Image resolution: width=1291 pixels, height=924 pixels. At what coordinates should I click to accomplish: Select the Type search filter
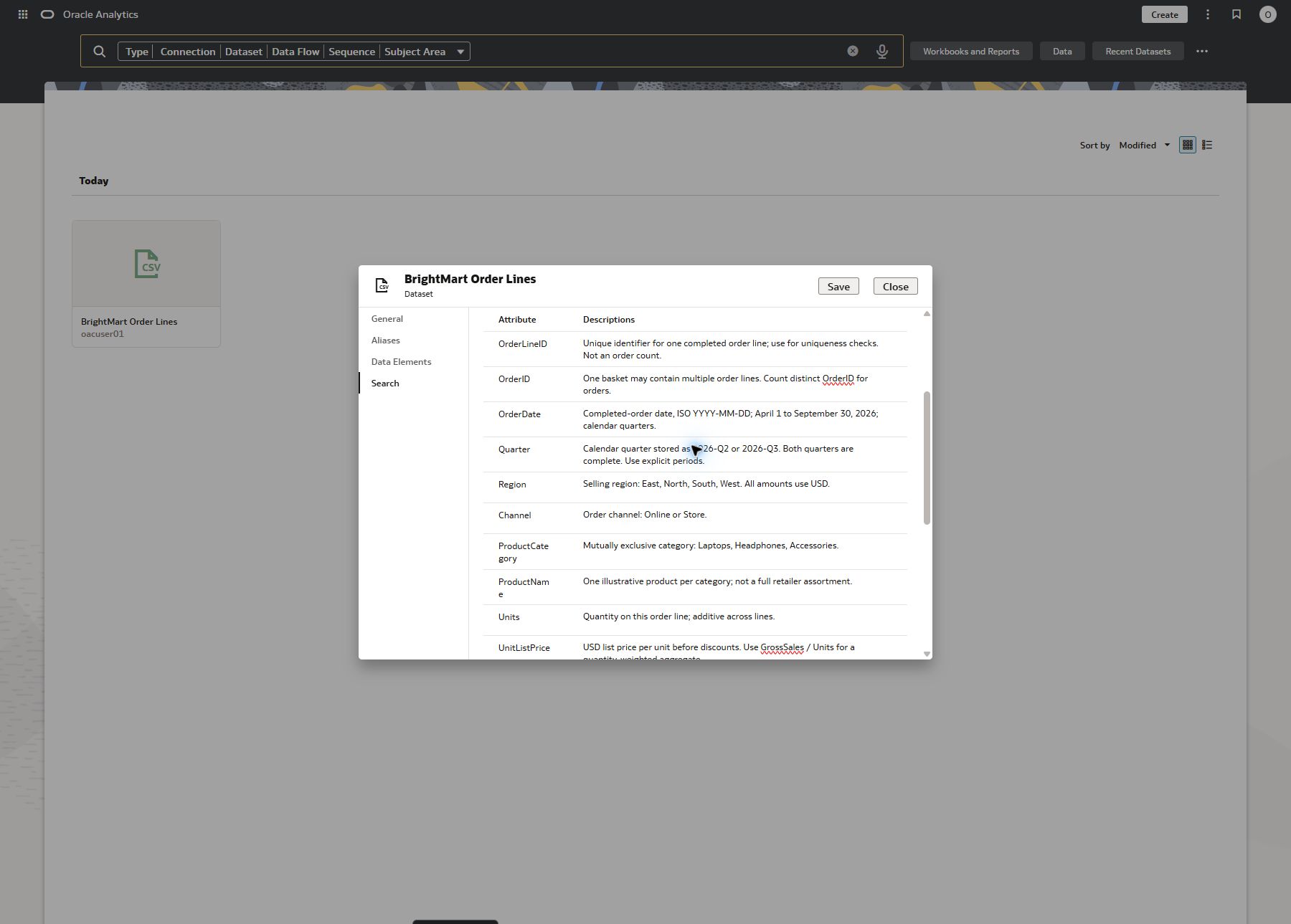[x=136, y=52]
